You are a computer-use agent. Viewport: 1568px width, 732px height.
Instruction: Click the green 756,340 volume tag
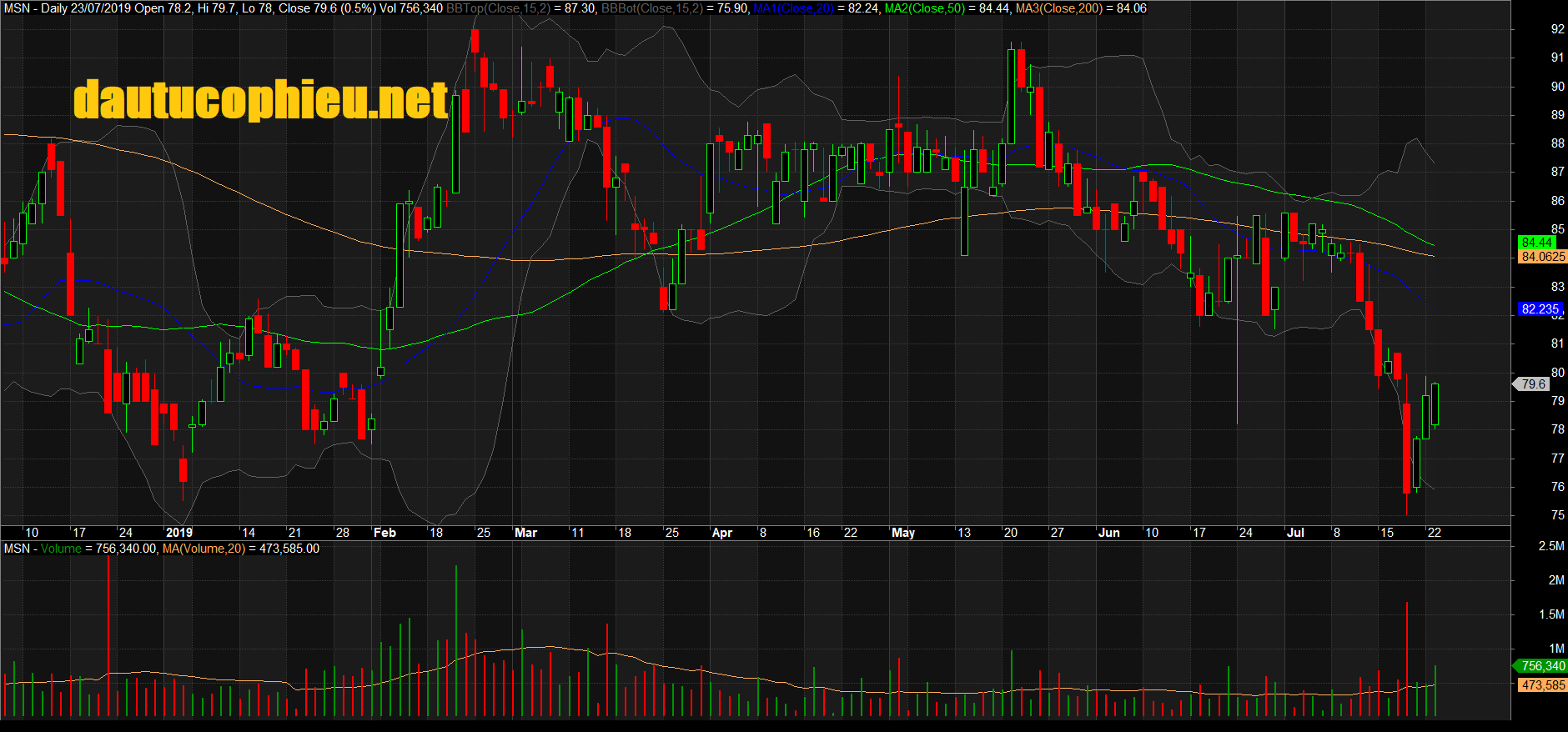click(x=1542, y=666)
